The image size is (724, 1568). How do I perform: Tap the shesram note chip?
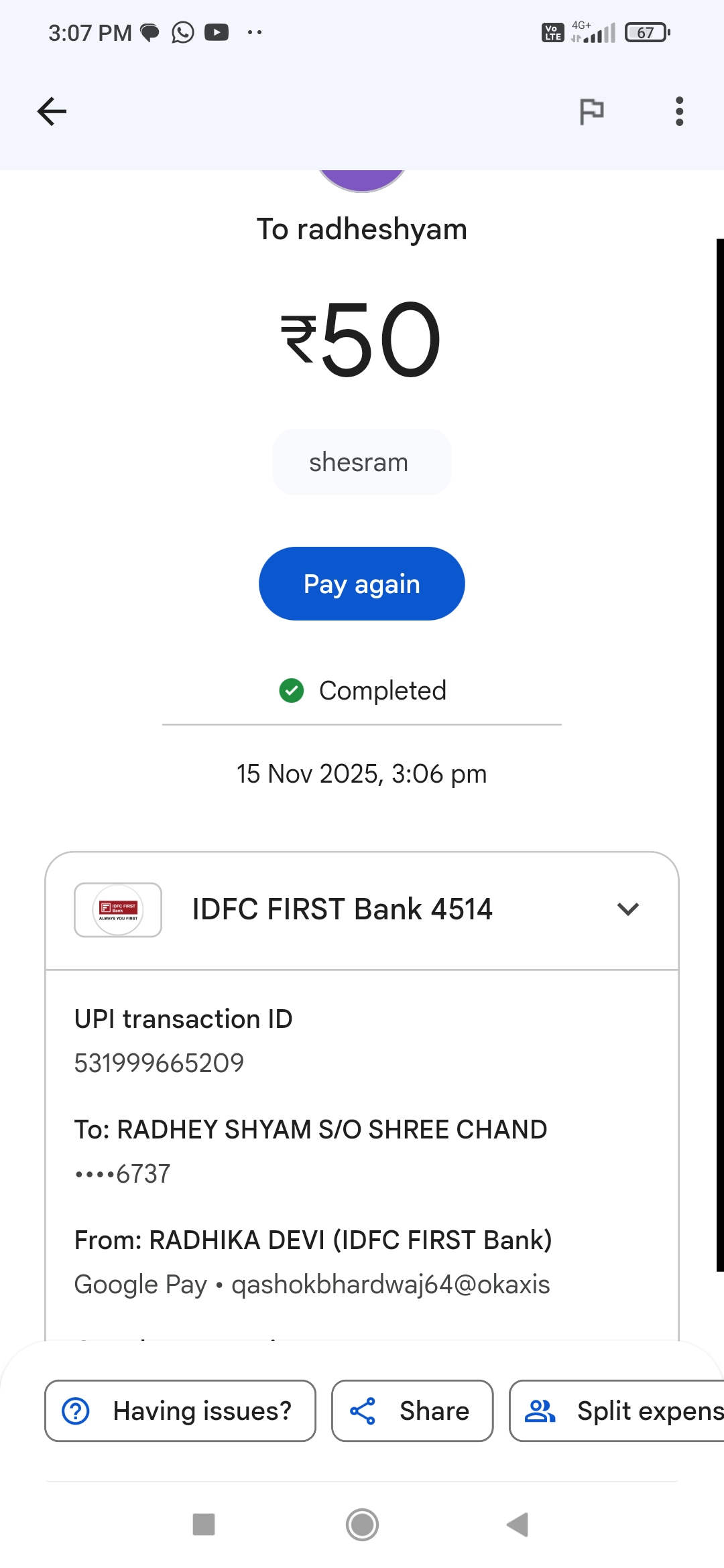[361, 462]
